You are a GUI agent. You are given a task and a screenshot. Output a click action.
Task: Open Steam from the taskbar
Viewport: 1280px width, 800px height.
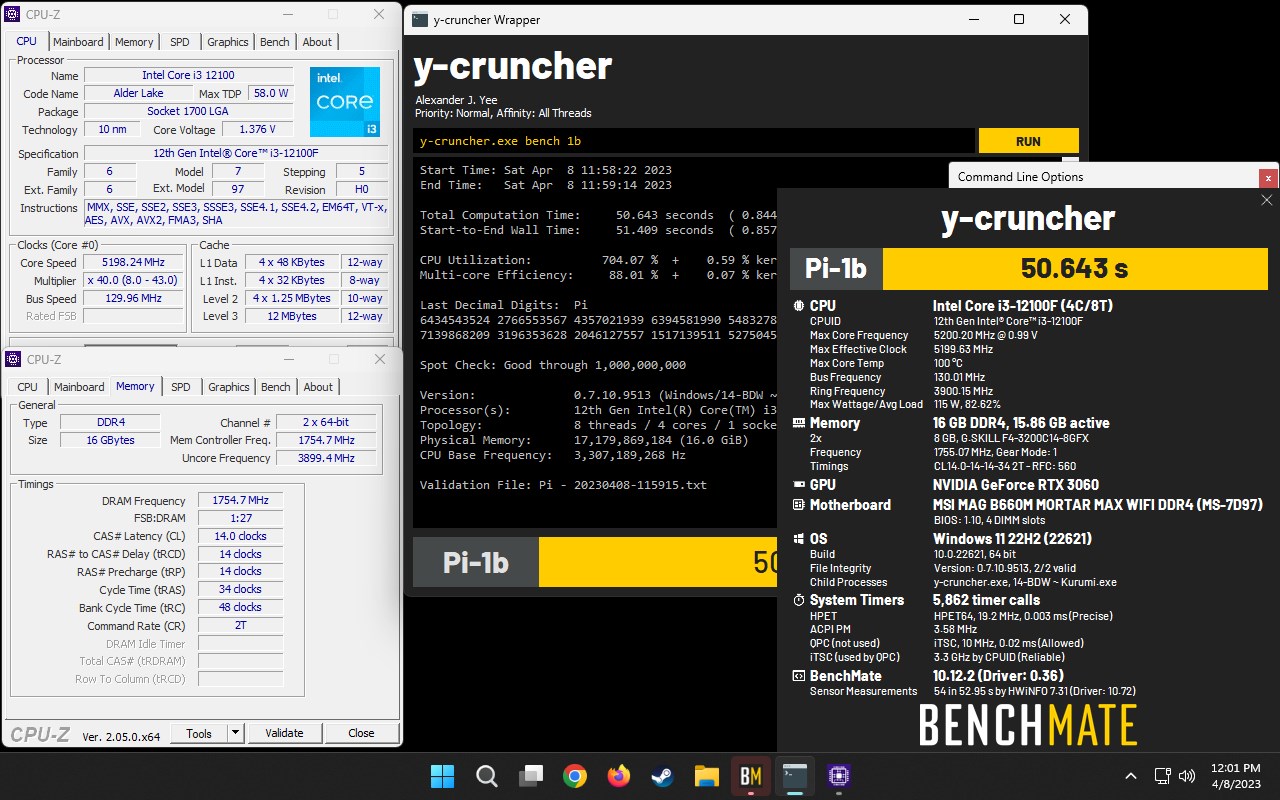coord(663,775)
